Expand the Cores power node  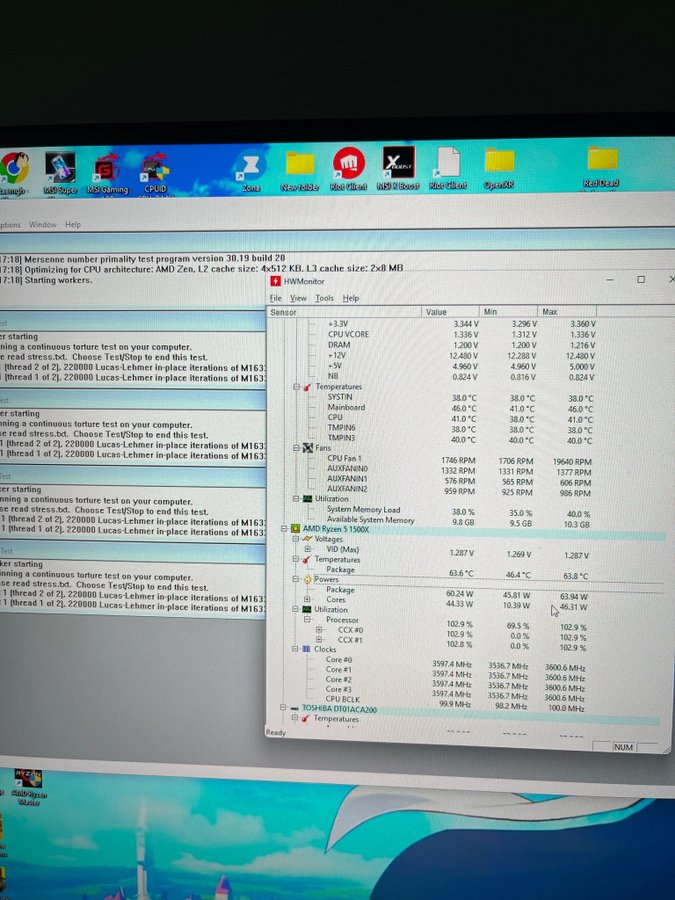click(x=307, y=600)
